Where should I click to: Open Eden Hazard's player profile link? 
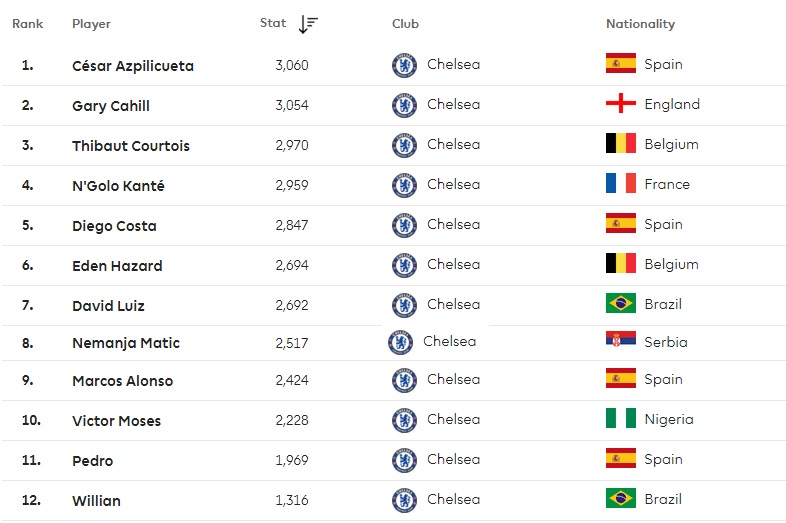tap(117, 266)
